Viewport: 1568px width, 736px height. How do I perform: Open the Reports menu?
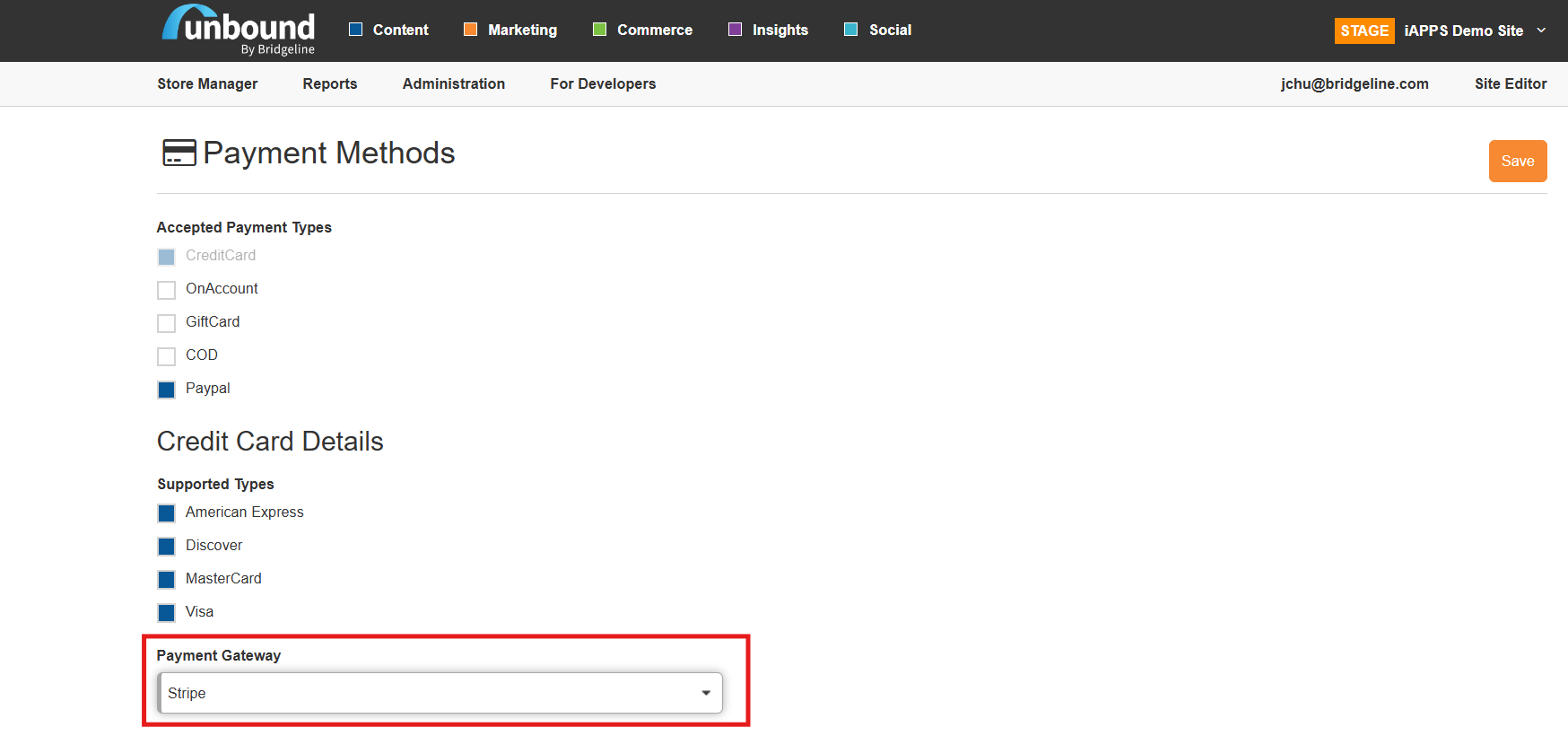(329, 83)
